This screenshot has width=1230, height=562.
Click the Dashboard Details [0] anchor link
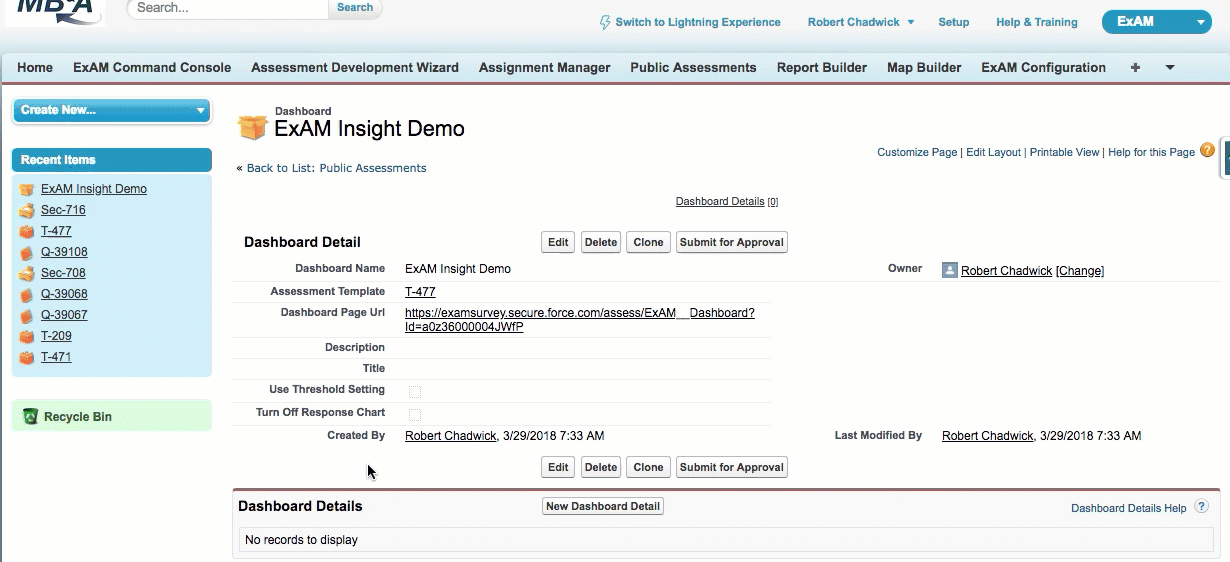tap(727, 201)
